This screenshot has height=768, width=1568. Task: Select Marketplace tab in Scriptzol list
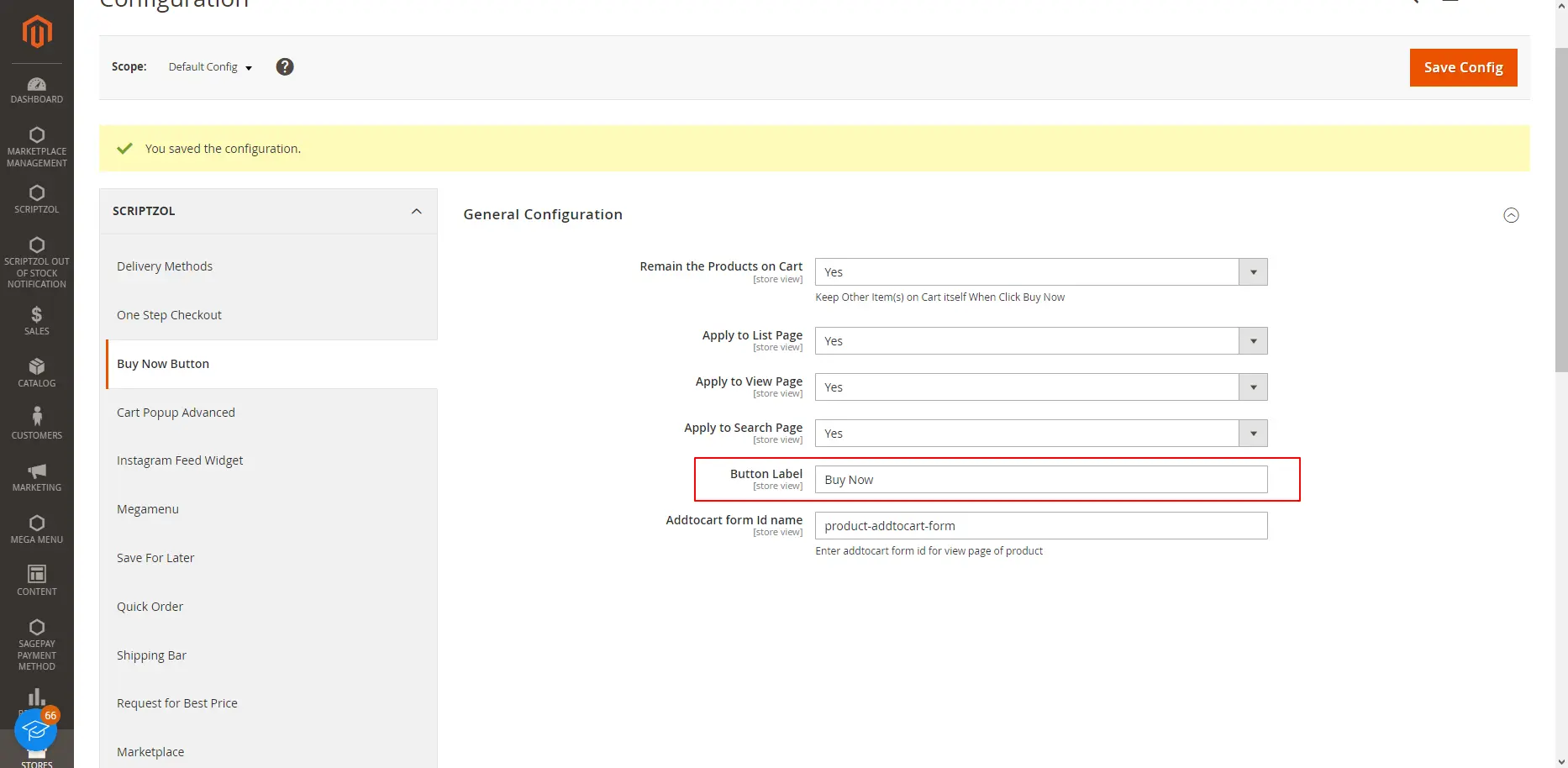coord(271,752)
